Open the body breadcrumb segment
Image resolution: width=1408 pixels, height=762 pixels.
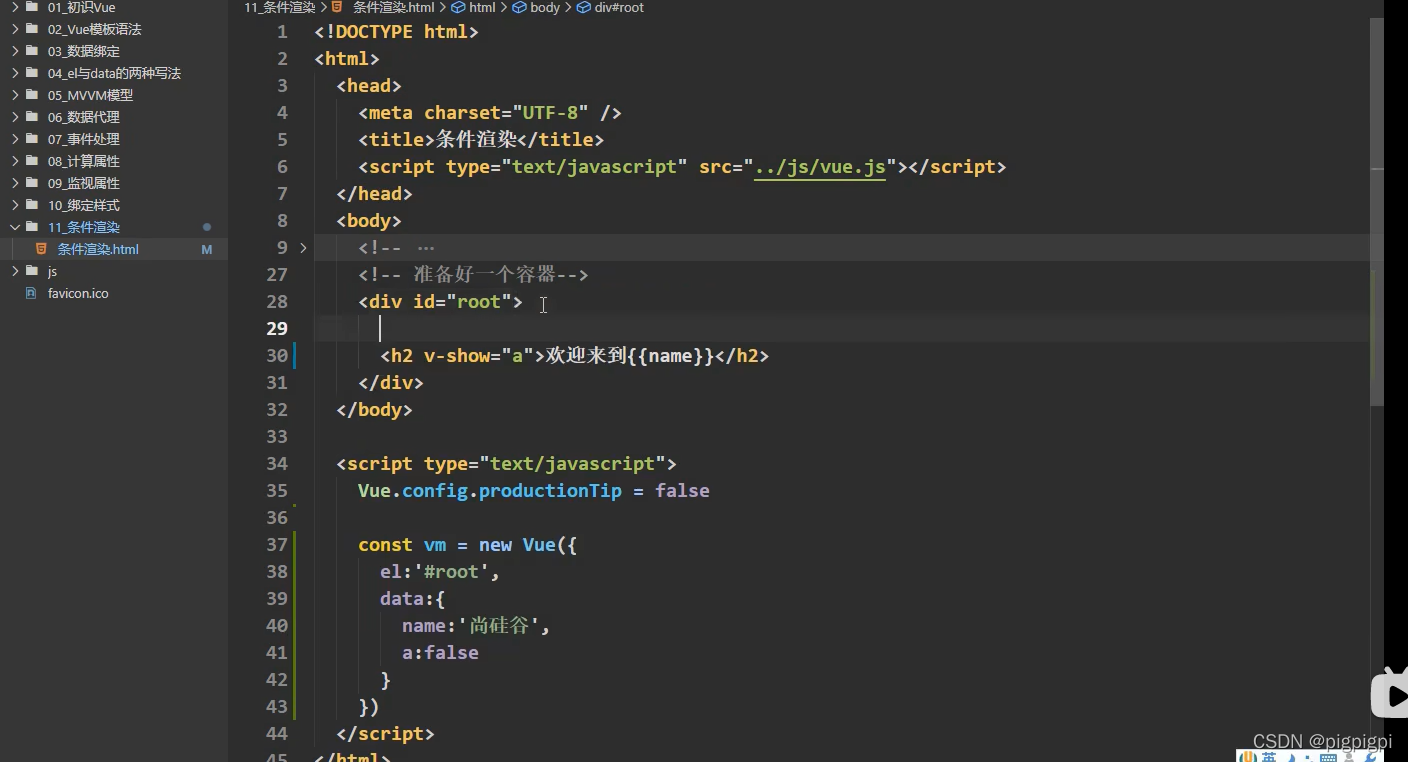click(545, 7)
